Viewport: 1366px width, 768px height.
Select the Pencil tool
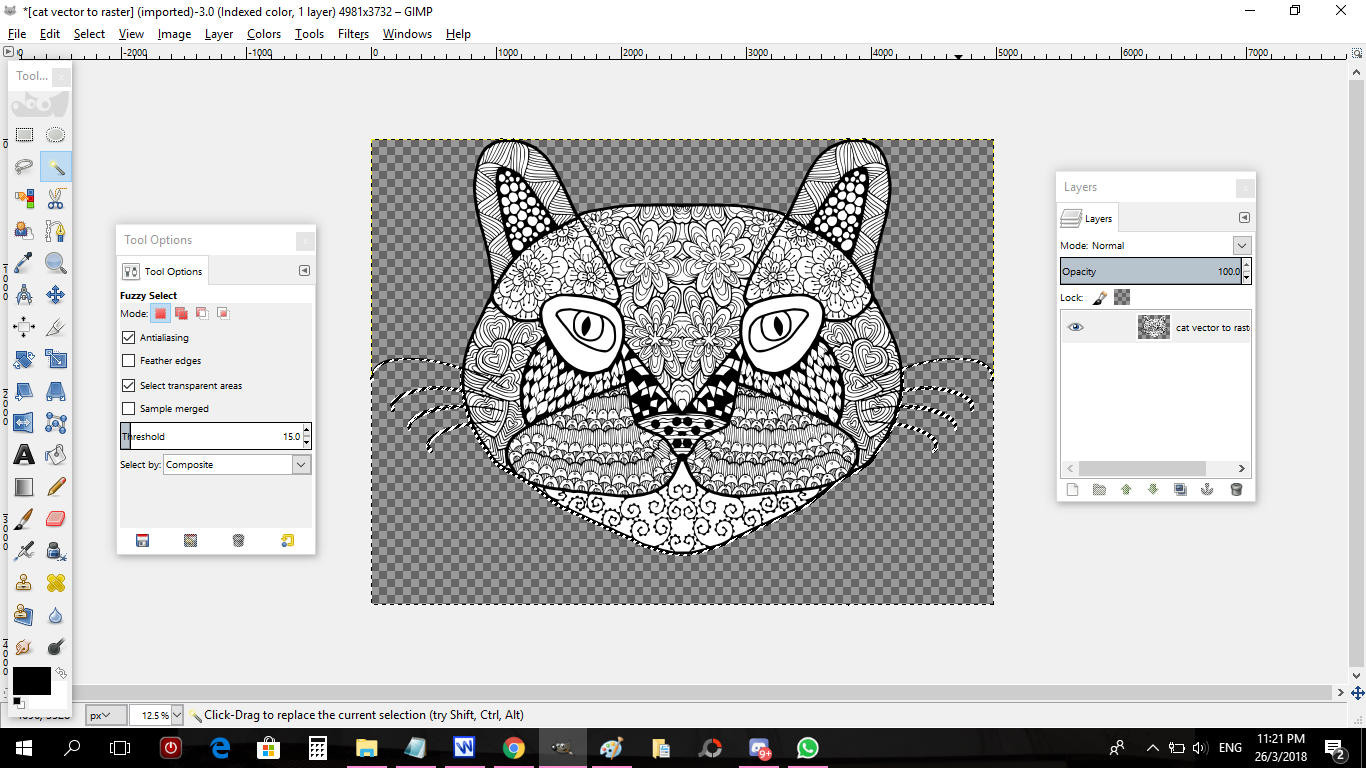(56, 487)
